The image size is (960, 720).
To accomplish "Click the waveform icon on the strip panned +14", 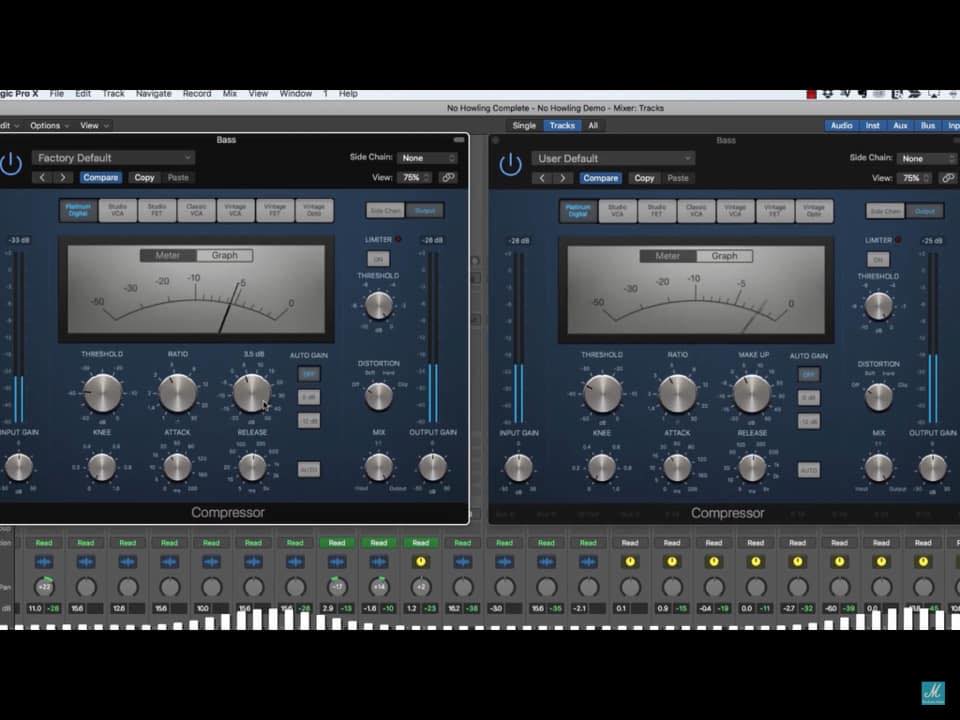I will pyautogui.click(x=378, y=561).
